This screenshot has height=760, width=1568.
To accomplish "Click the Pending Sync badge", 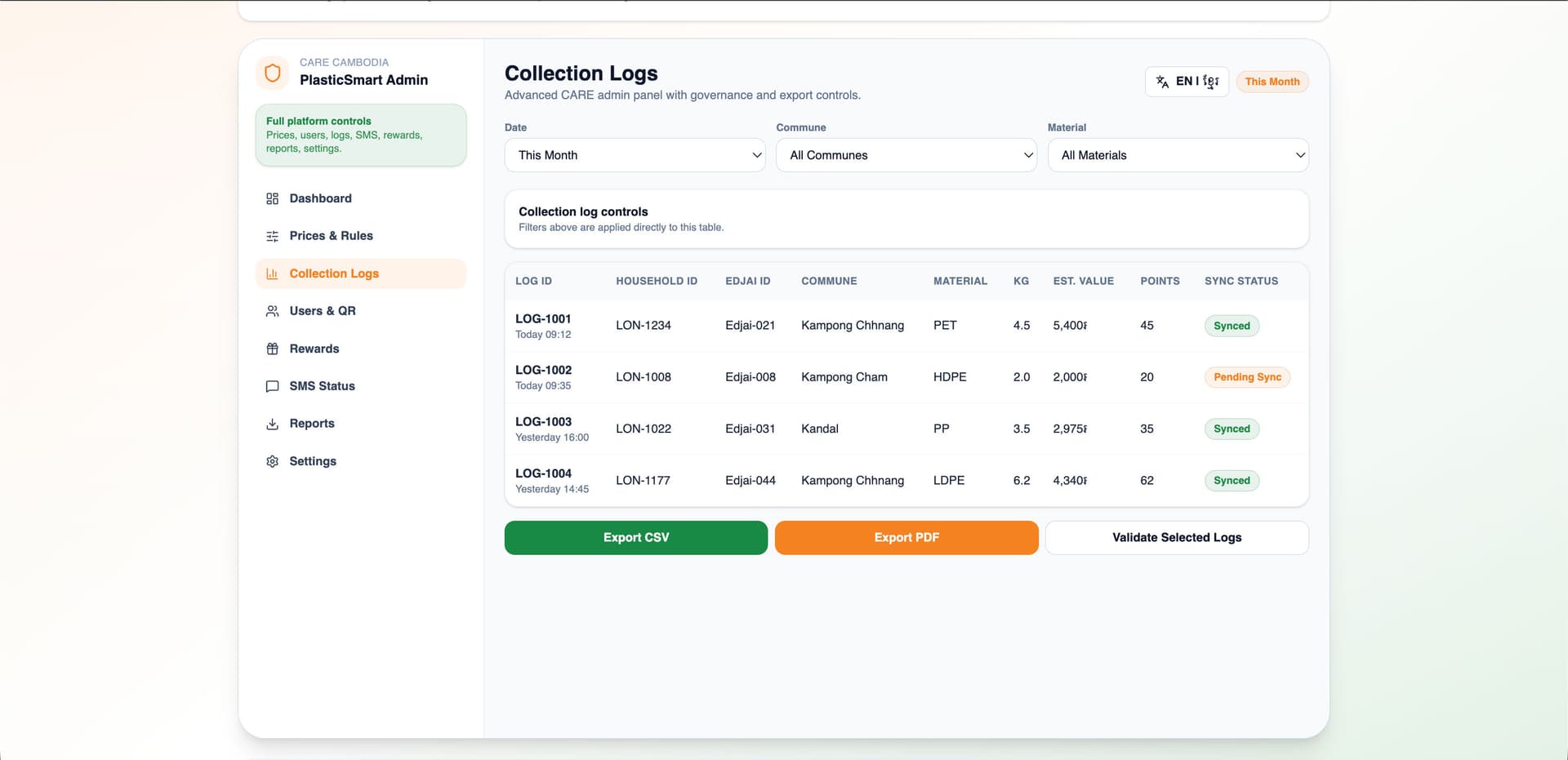I will [x=1247, y=377].
